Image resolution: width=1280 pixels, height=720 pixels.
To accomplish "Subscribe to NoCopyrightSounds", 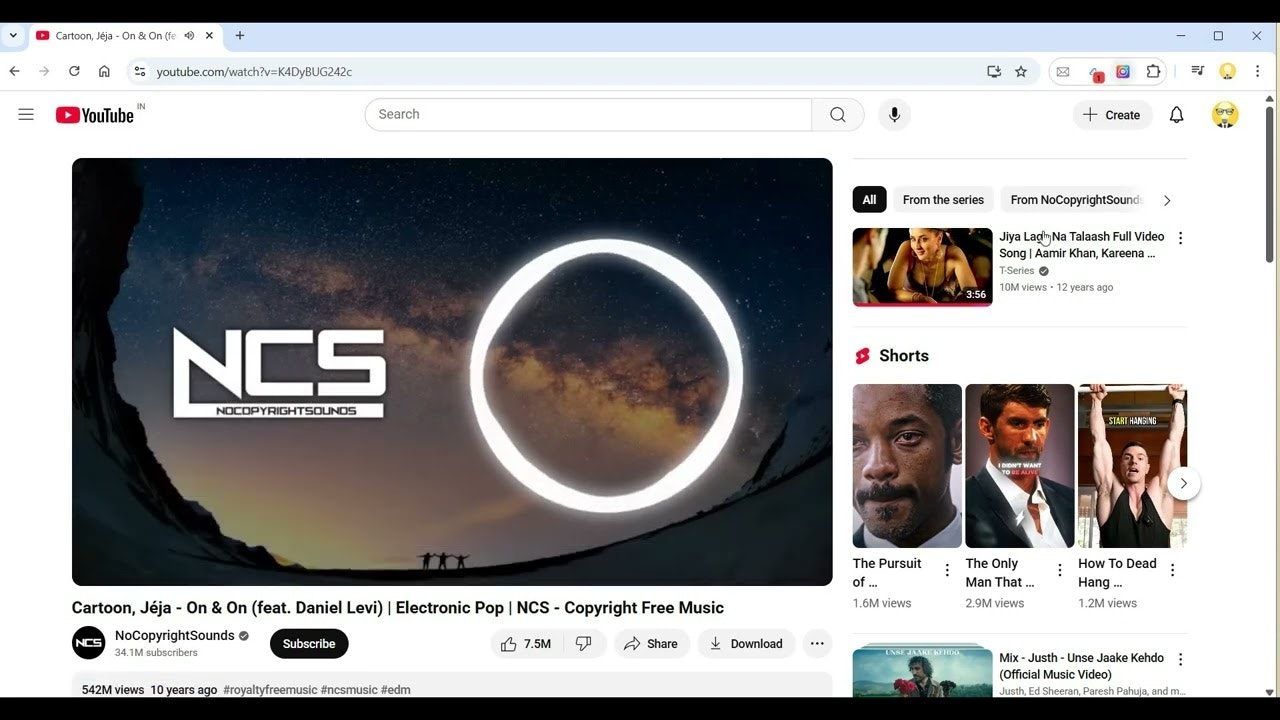I will click(308, 643).
